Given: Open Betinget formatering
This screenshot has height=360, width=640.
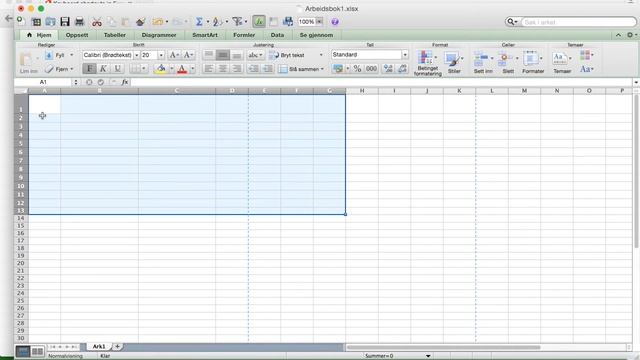Looking at the screenshot, I should [x=427, y=63].
